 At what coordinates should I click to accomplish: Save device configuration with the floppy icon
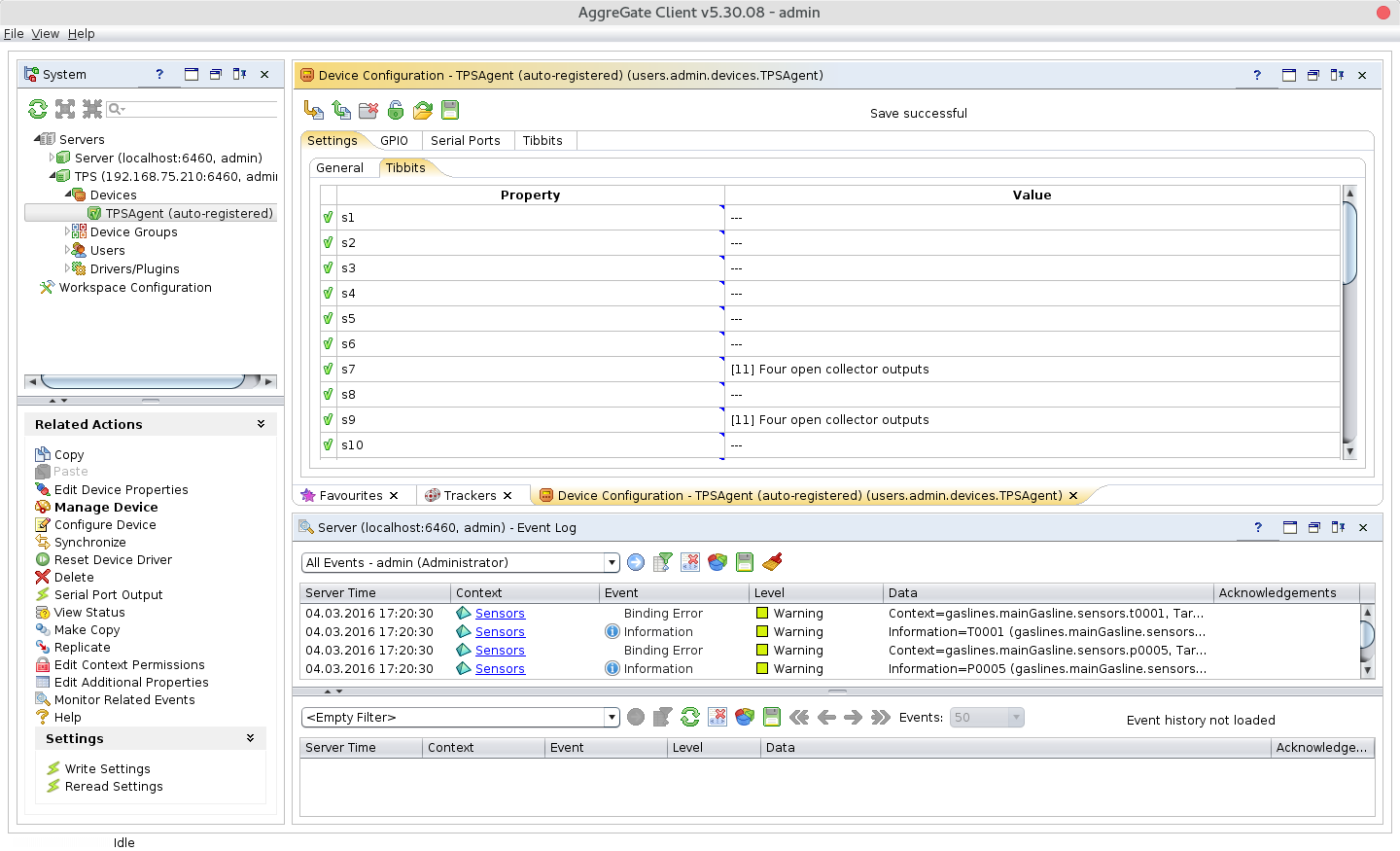(450, 110)
